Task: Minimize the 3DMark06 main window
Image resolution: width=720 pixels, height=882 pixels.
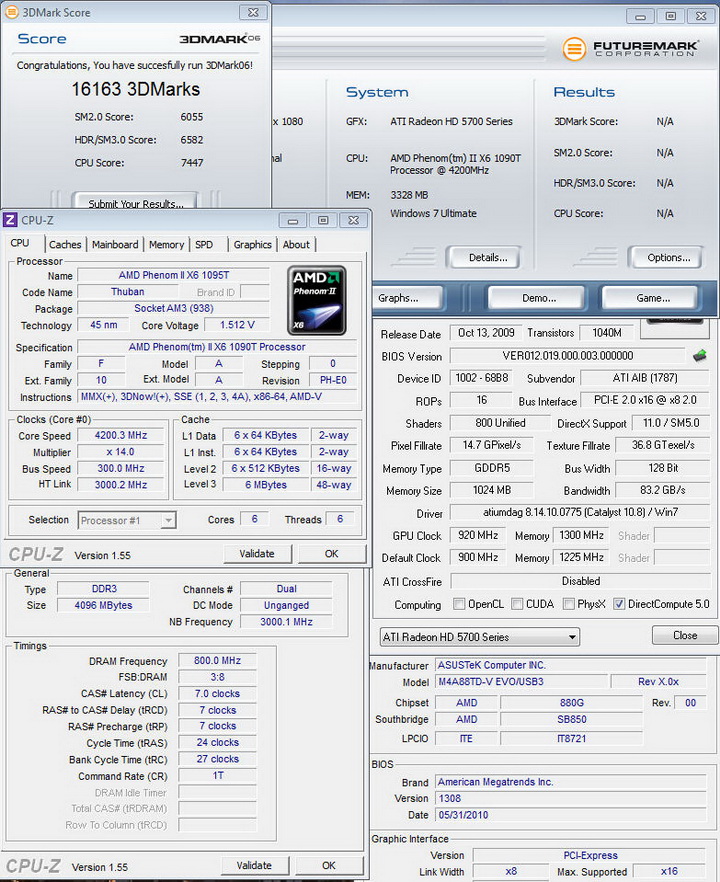Action: pos(640,16)
